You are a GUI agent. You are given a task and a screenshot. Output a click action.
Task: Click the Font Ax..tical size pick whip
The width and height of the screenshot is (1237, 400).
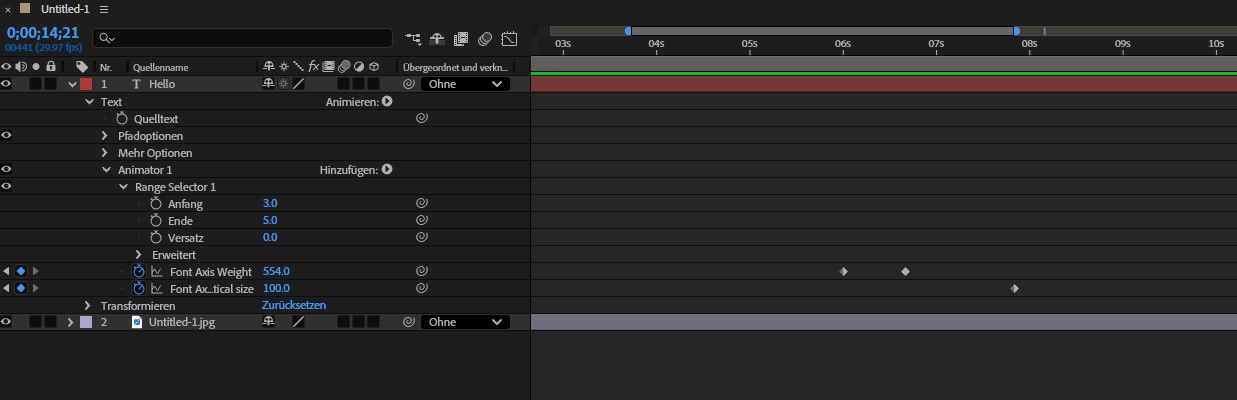click(421, 288)
